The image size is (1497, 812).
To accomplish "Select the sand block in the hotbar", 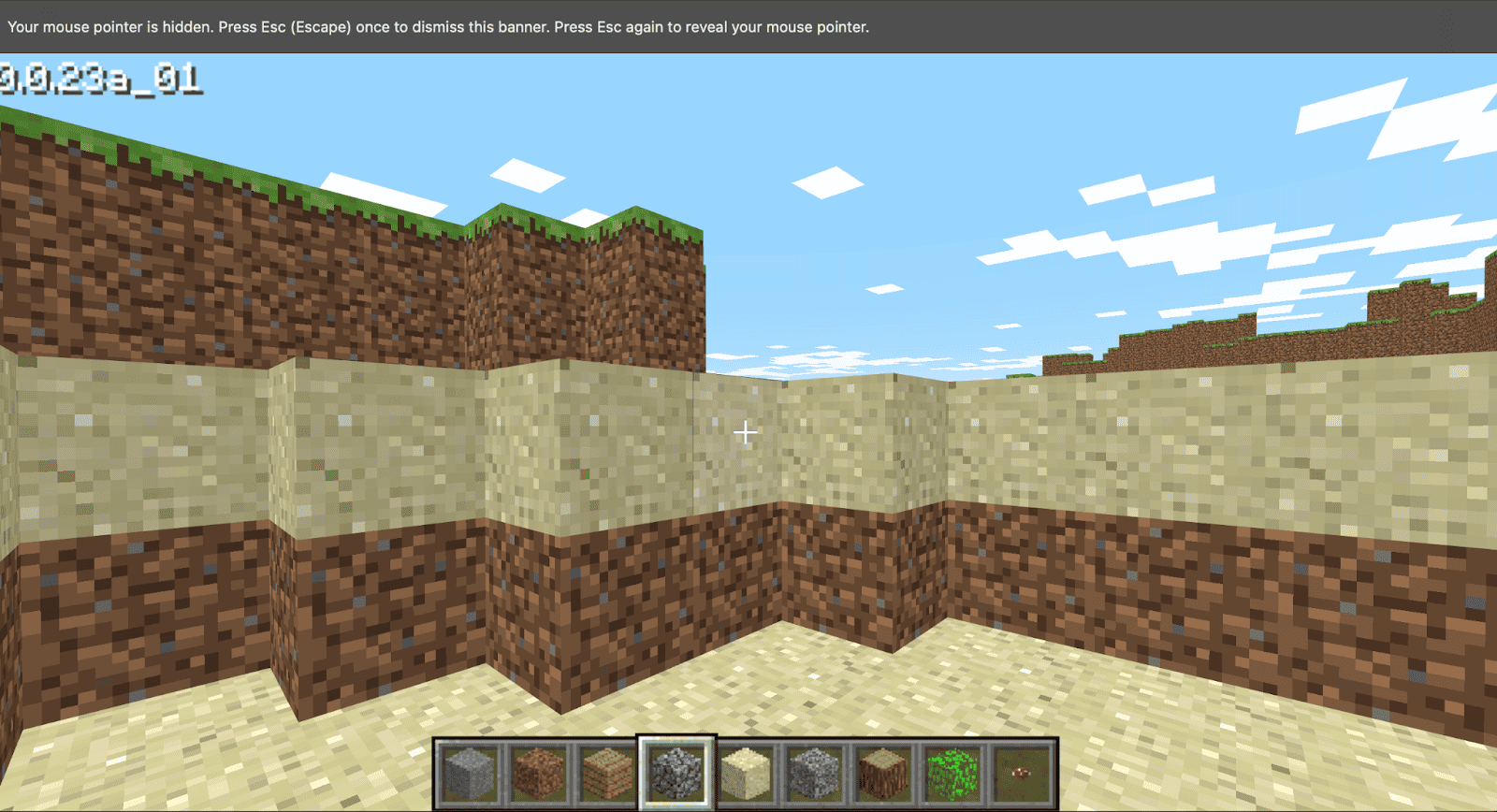I will pyautogui.click(x=746, y=774).
